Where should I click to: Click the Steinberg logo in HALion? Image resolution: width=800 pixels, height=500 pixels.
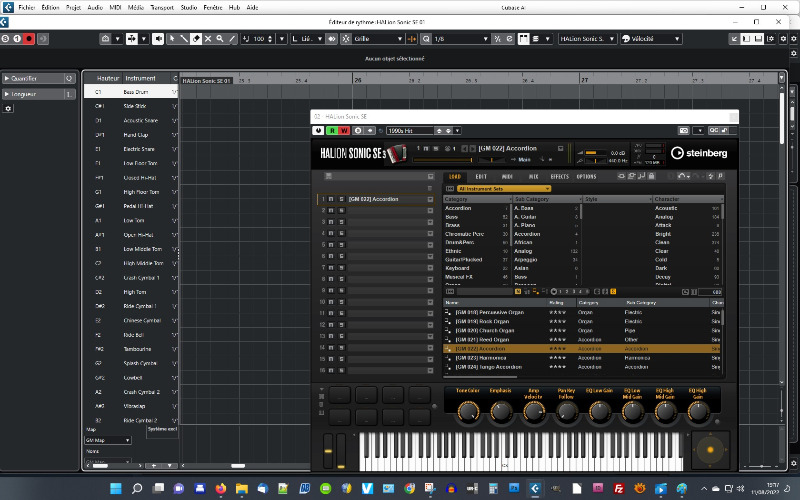698,153
